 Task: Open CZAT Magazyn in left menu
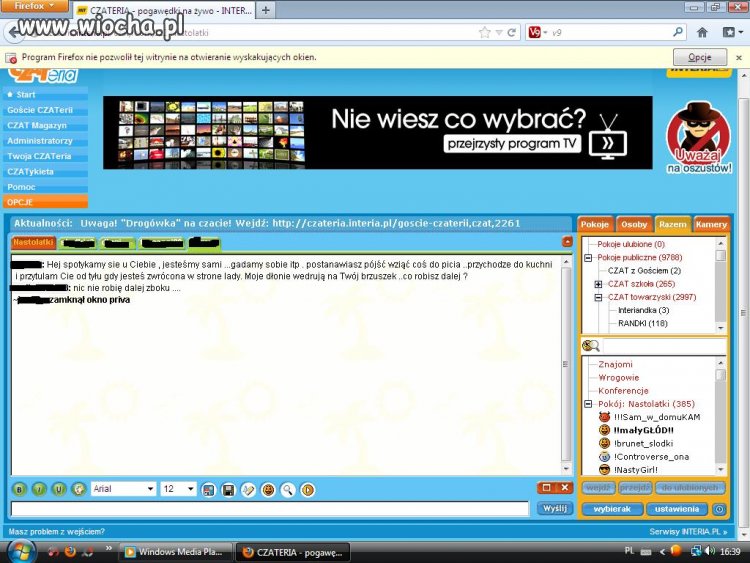tap(45, 125)
